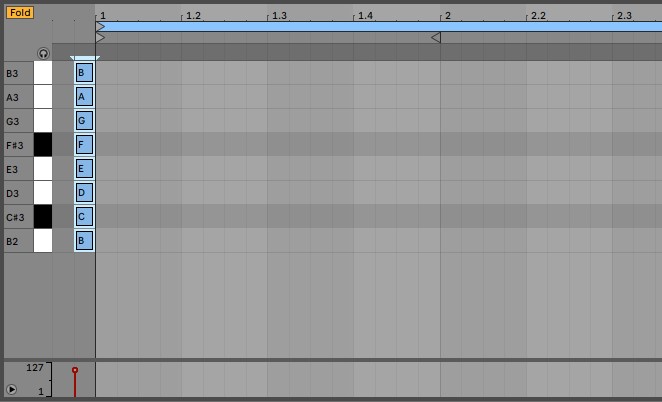
Task: Click the G3 piano key
Action: point(43,121)
